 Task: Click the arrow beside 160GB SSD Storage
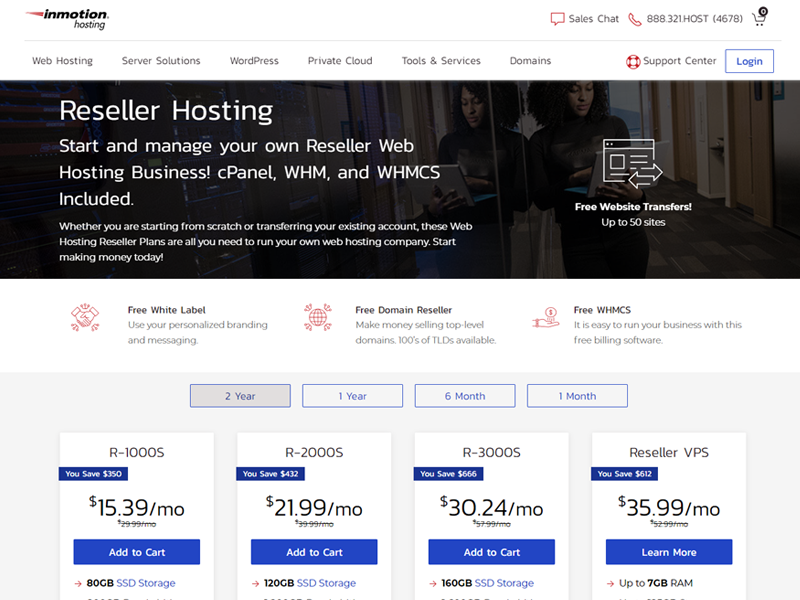(433, 583)
